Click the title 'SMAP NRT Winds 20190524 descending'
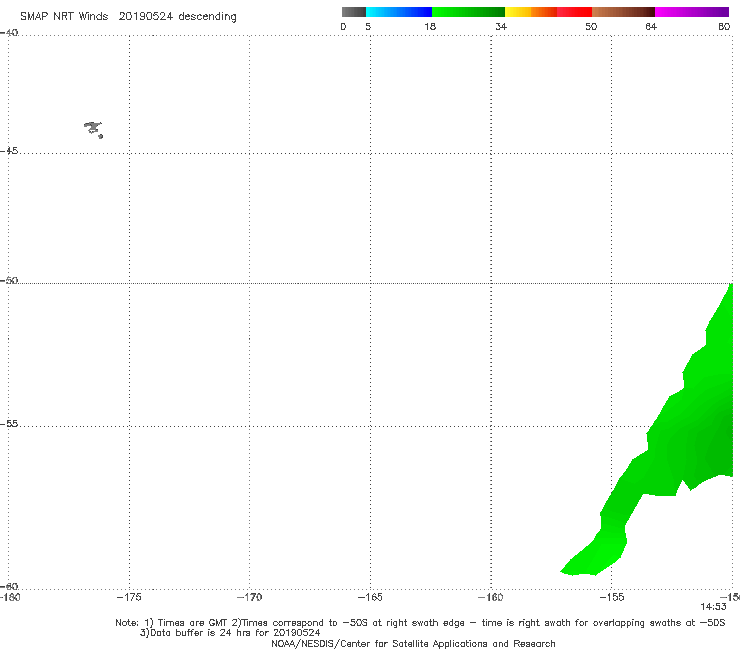Screen dimensions: 740x650 pyautogui.click(x=128, y=17)
